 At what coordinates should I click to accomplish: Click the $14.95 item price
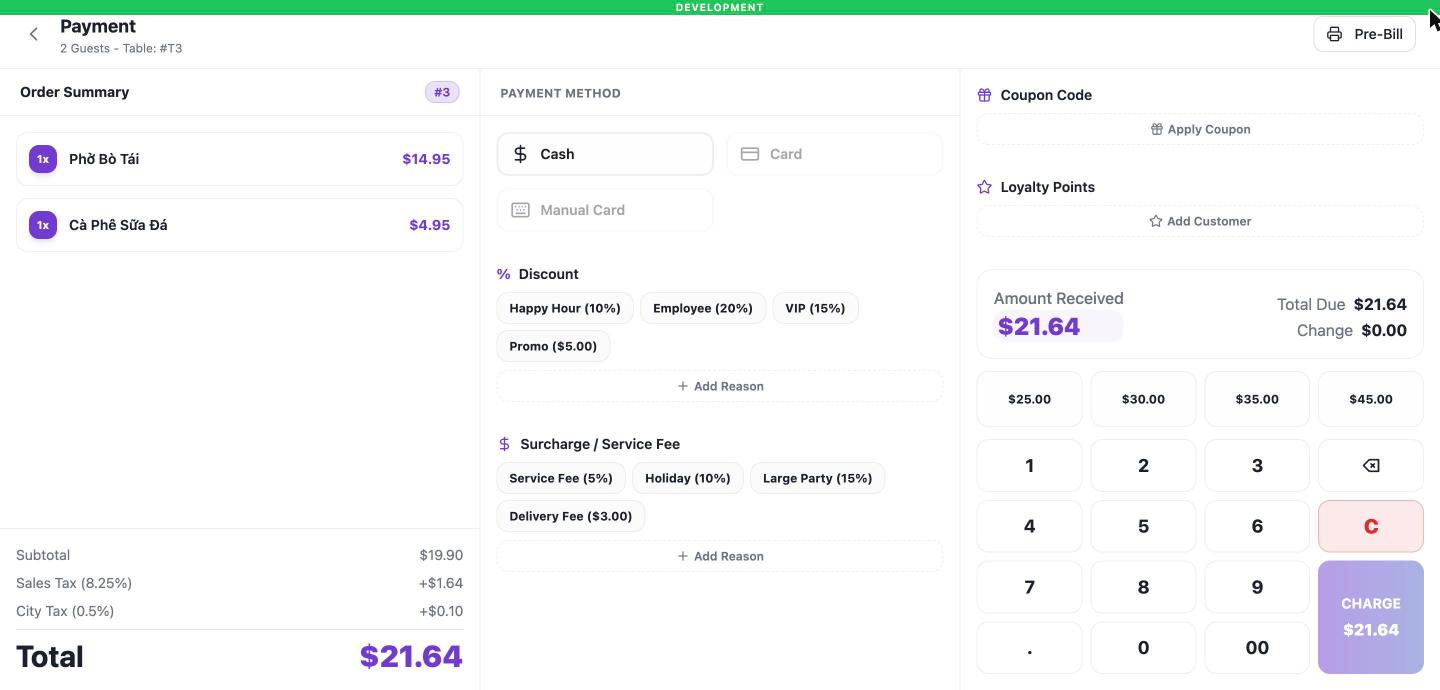[x=426, y=159]
